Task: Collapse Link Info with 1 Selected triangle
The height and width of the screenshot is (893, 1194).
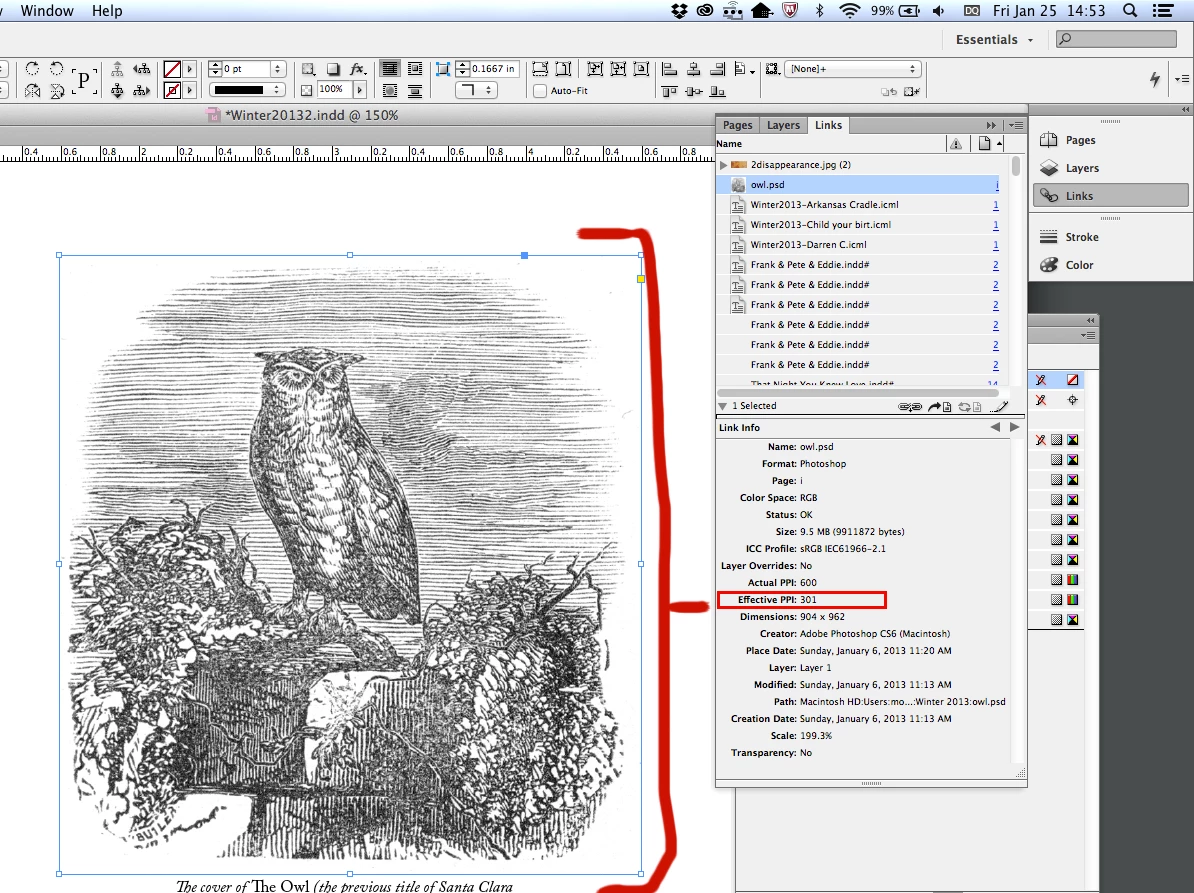Action: click(723, 407)
